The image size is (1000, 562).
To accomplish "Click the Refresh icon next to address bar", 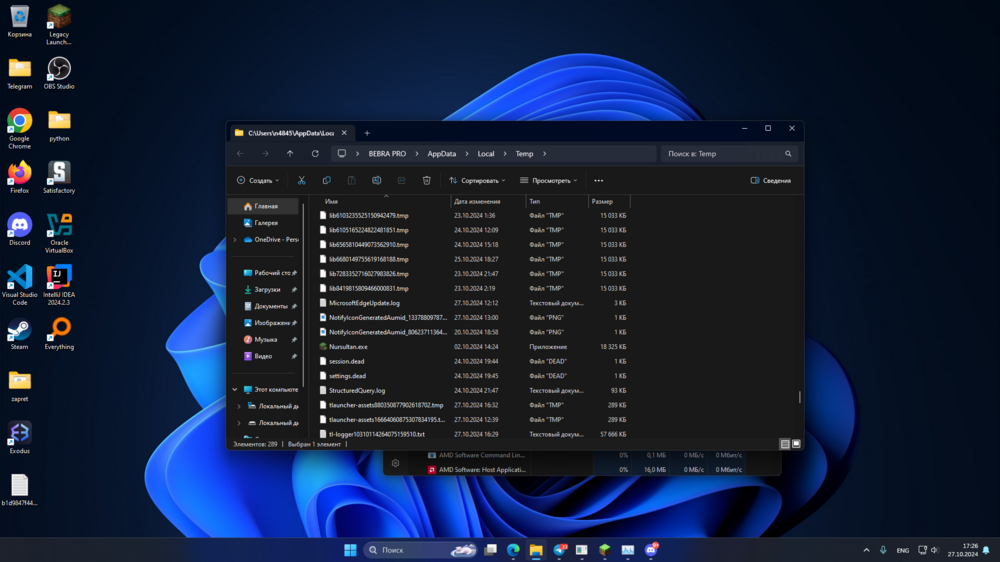I will [x=315, y=154].
